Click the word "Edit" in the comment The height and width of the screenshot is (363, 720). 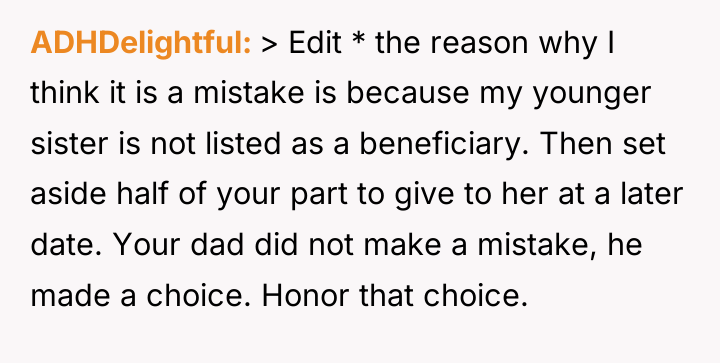coord(315,43)
